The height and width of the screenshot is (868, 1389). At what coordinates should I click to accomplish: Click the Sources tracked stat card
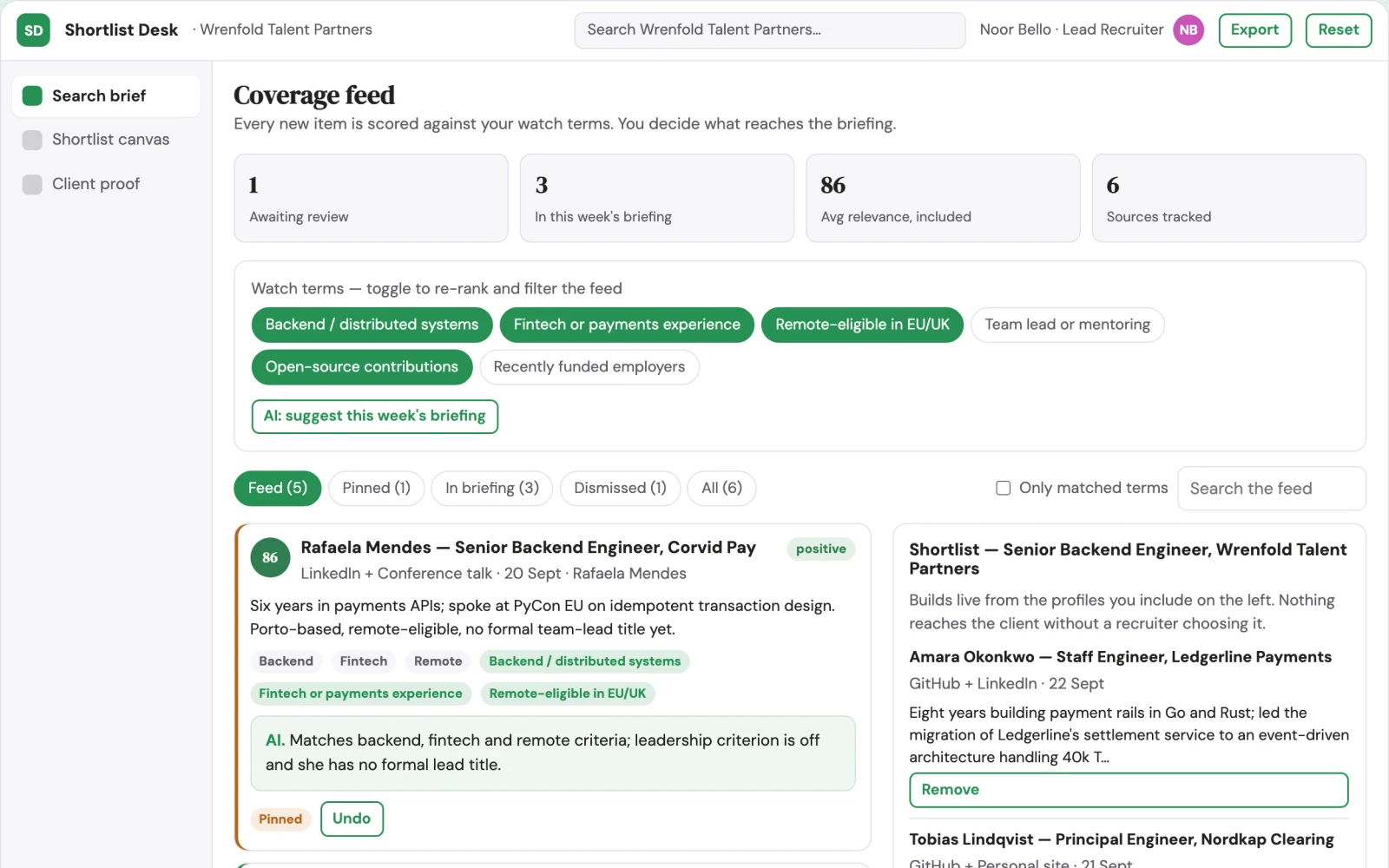point(1228,198)
